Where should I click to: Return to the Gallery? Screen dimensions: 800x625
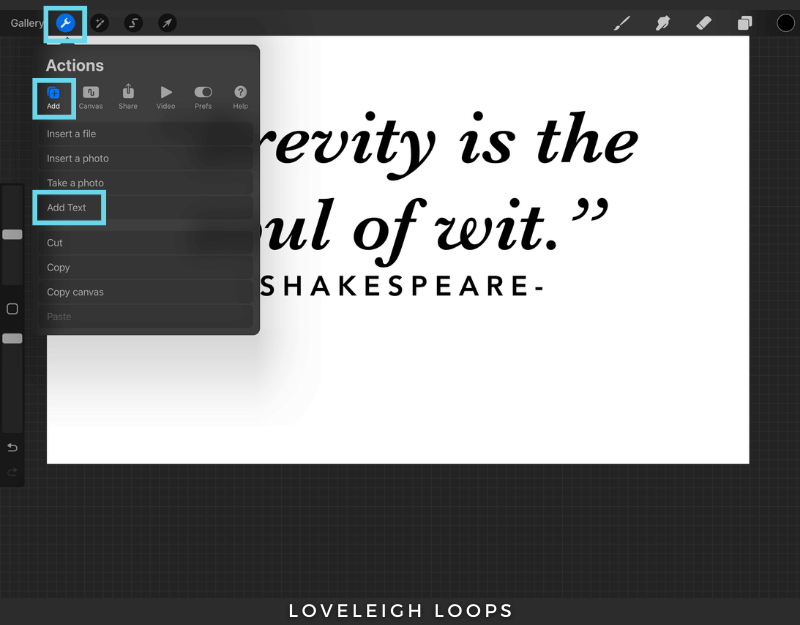pyautogui.click(x=24, y=22)
